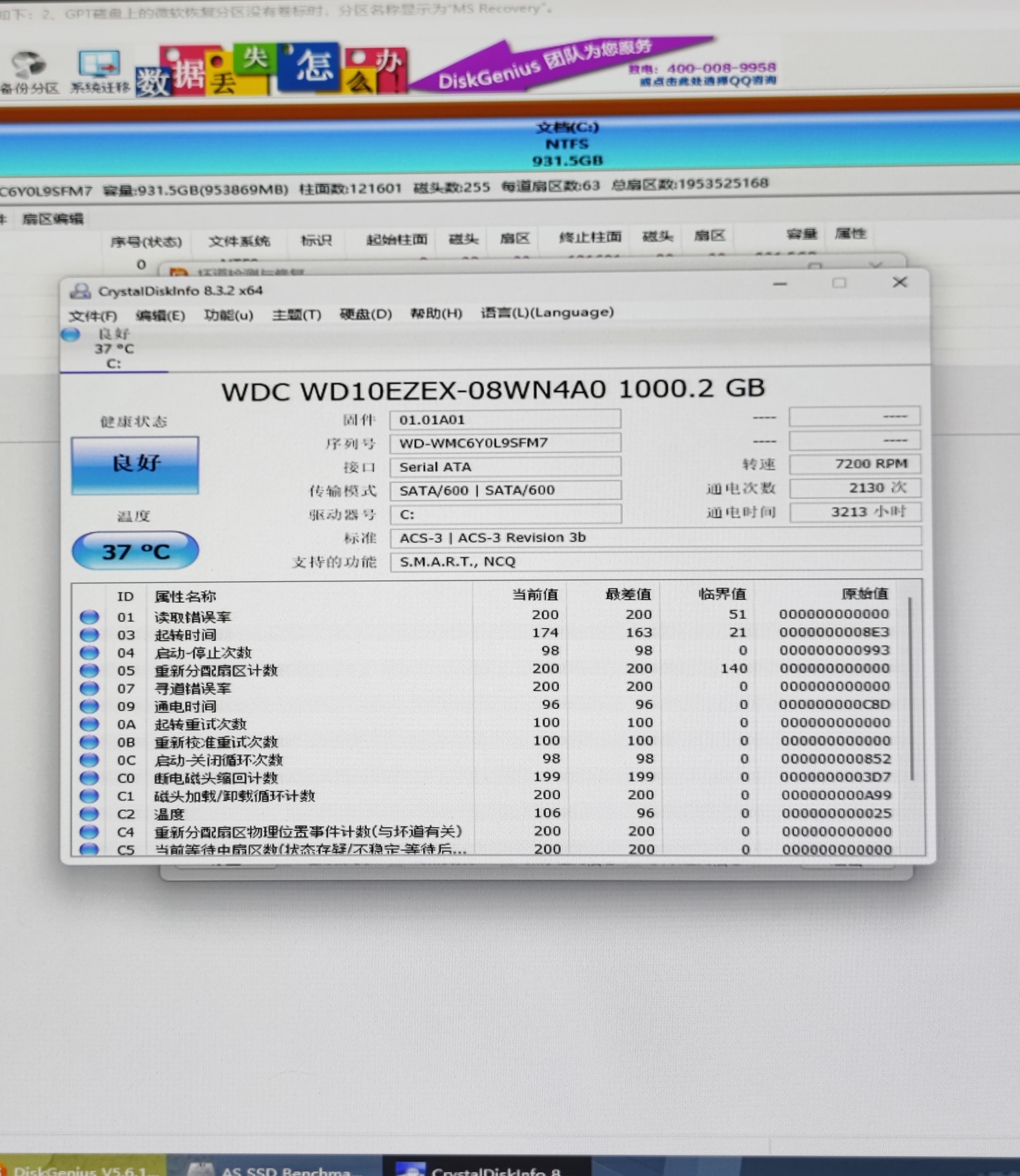Screen dimensions: 1020x1176
Task: Click 支持的功能 field S.M.A.R.T., NCQ
Action: [656, 561]
